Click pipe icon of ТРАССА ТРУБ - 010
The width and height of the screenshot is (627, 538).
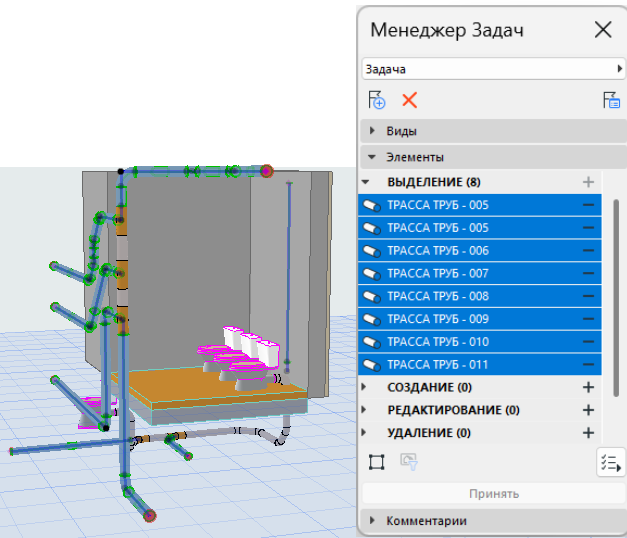(371, 342)
